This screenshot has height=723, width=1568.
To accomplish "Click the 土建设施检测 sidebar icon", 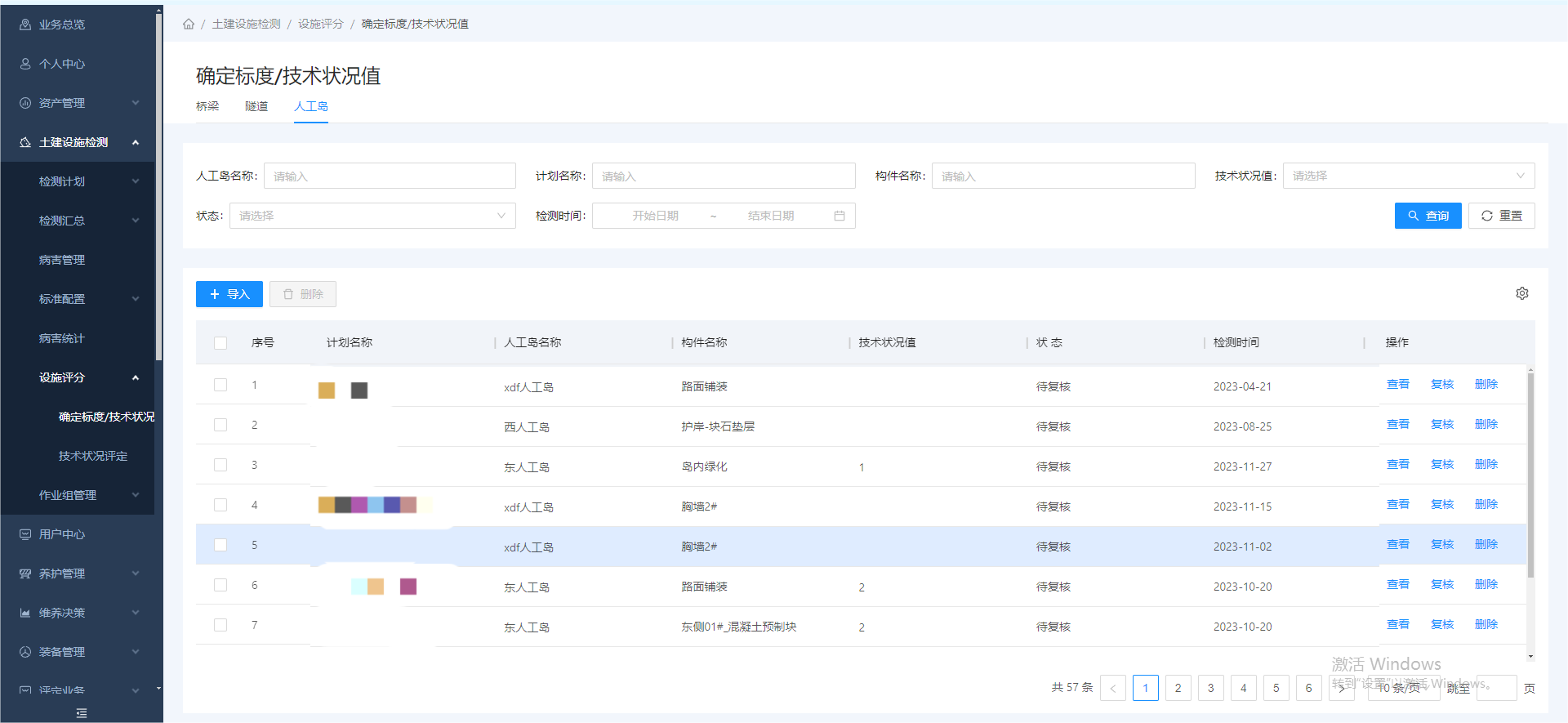I will coord(25,142).
